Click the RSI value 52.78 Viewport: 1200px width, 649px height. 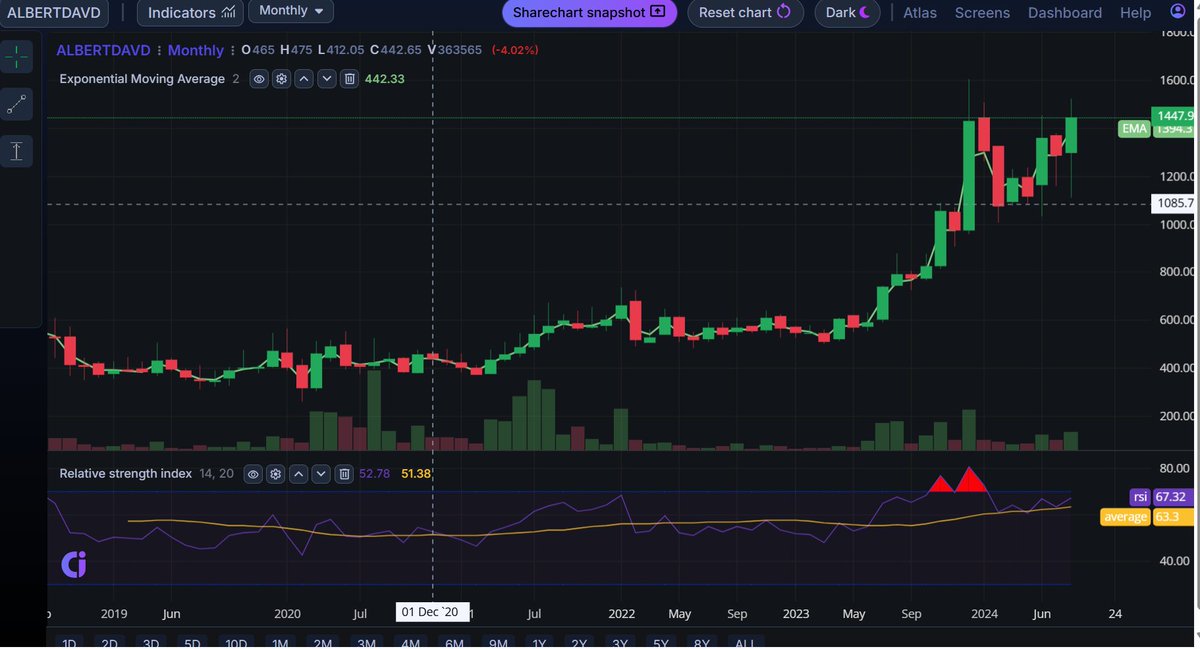[x=374, y=474]
